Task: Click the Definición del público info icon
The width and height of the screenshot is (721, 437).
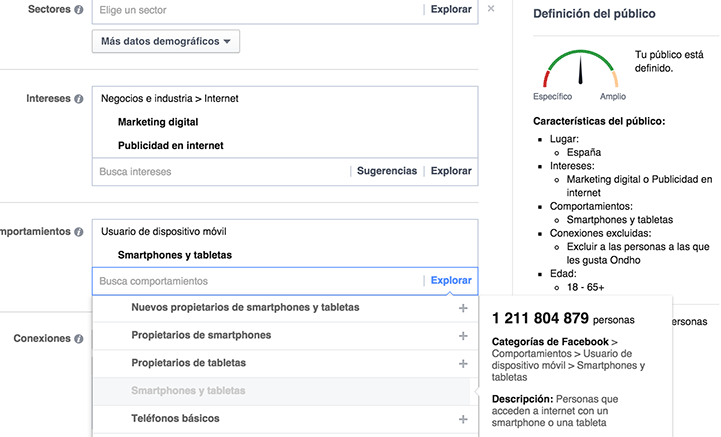Action: point(666,14)
